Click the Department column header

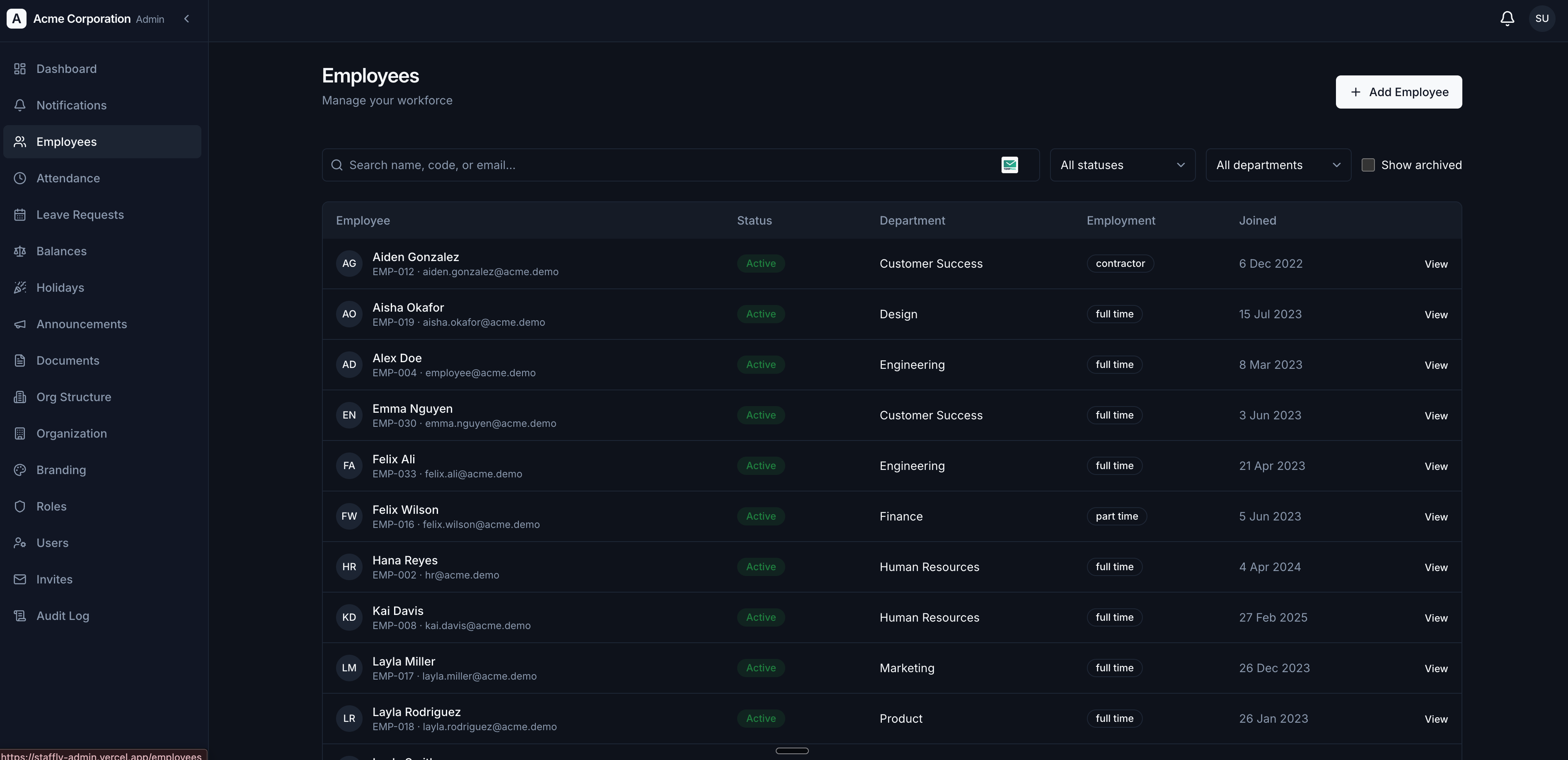[912, 220]
